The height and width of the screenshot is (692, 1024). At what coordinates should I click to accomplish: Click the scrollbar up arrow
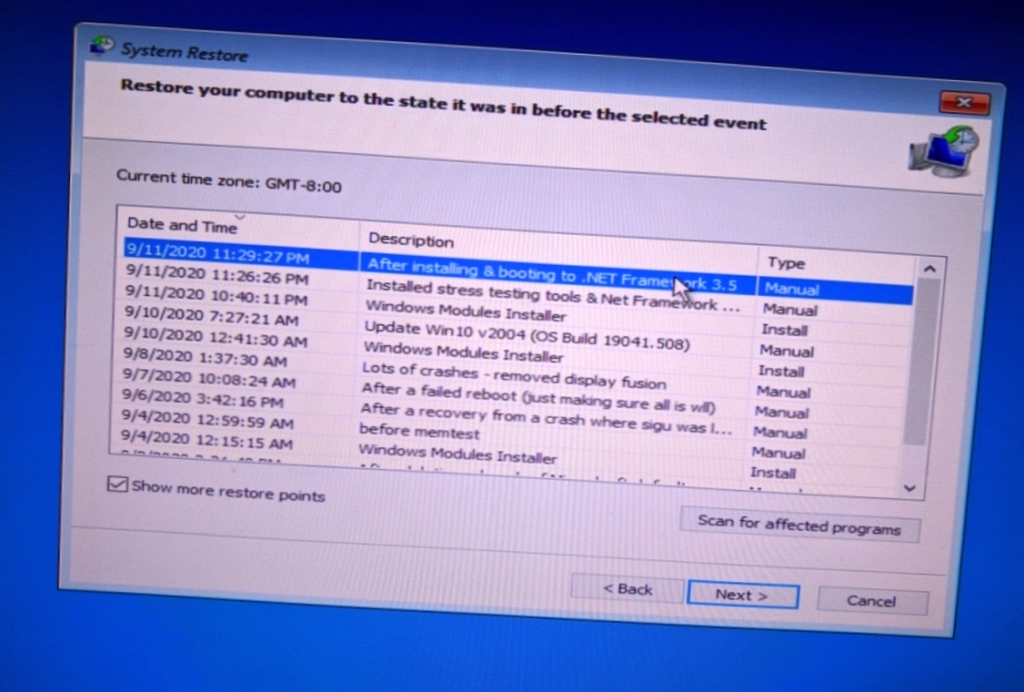pos(929,268)
